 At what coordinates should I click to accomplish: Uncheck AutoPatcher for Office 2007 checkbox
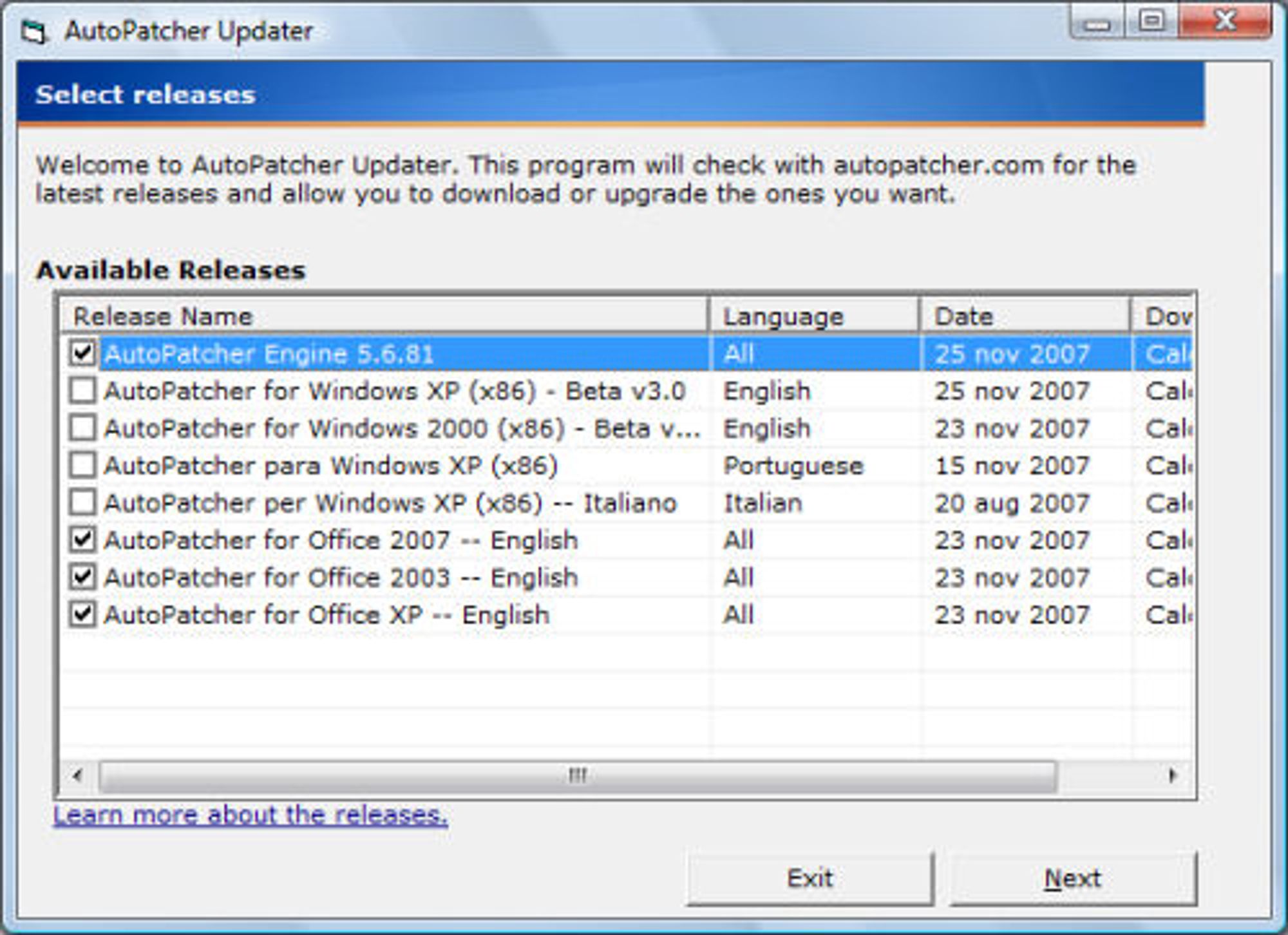coord(82,540)
